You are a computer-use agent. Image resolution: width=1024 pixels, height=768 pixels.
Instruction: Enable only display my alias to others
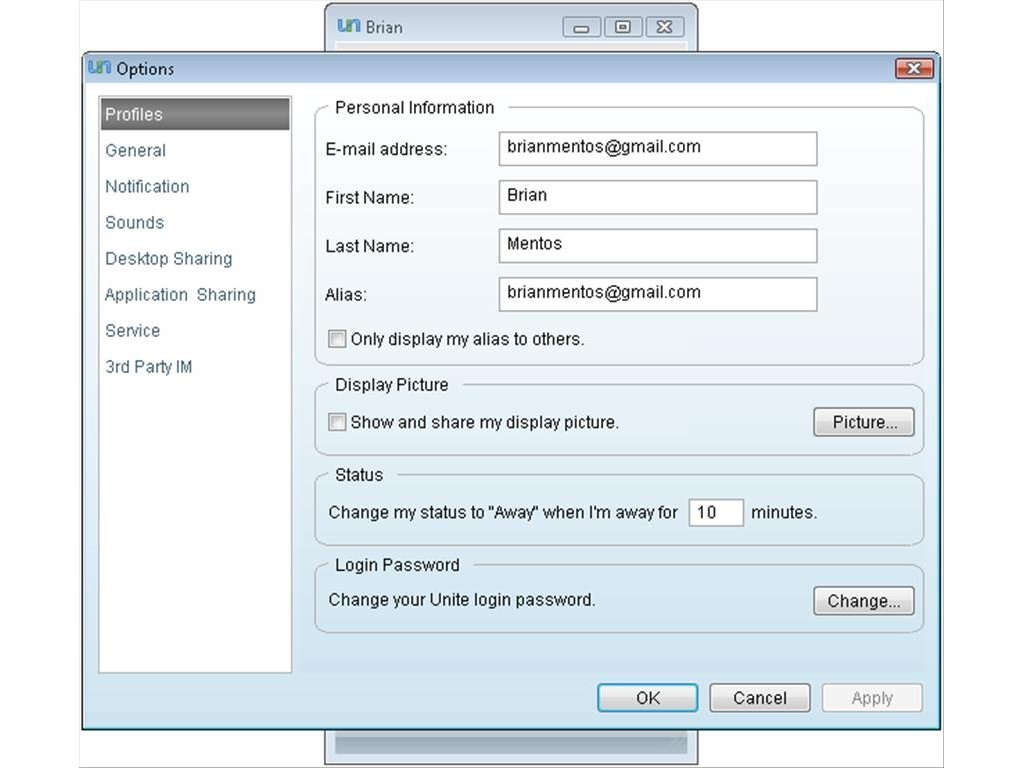coord(337,339)
